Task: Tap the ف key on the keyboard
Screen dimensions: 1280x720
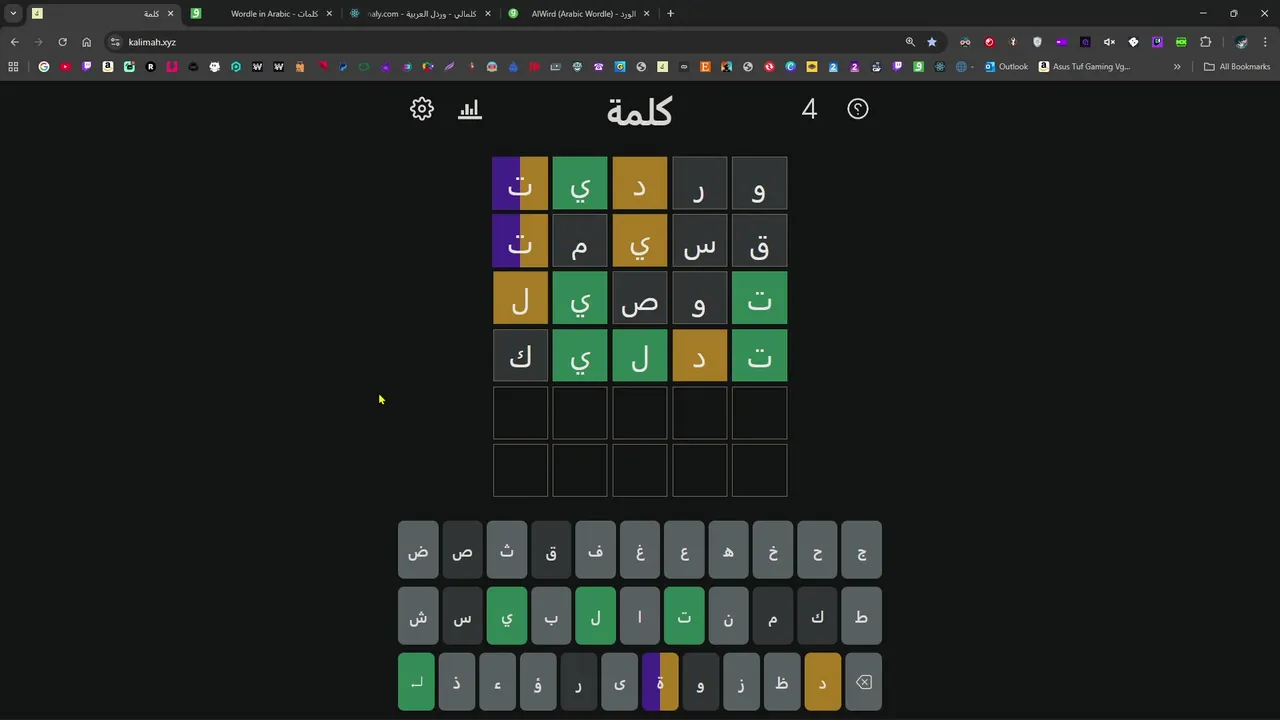Action: pos(595,550)
